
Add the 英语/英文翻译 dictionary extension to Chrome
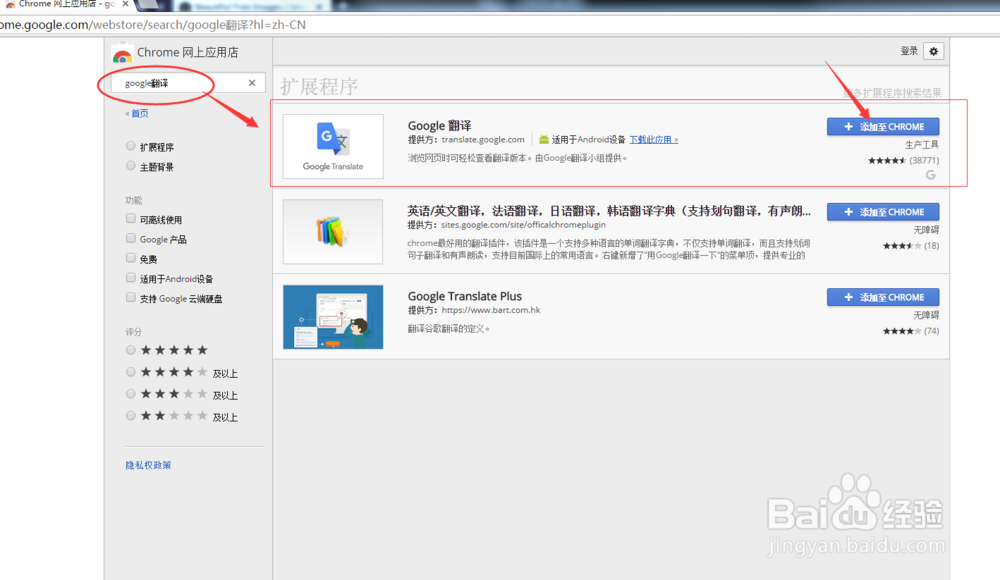click(x=883, y=212)
